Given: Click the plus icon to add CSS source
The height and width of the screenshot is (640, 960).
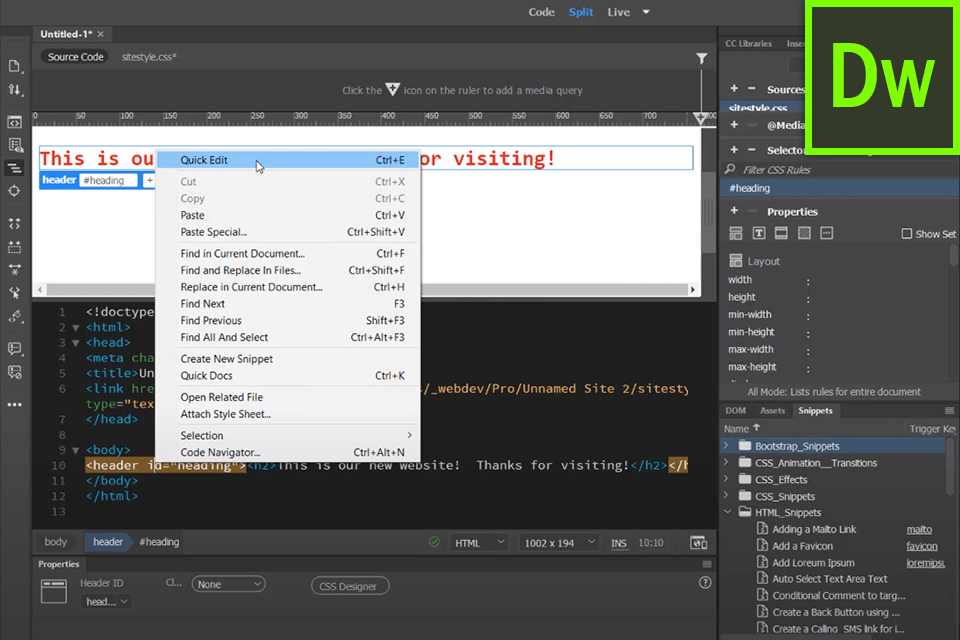Looking at the screenshot, I should pos(734,88).
